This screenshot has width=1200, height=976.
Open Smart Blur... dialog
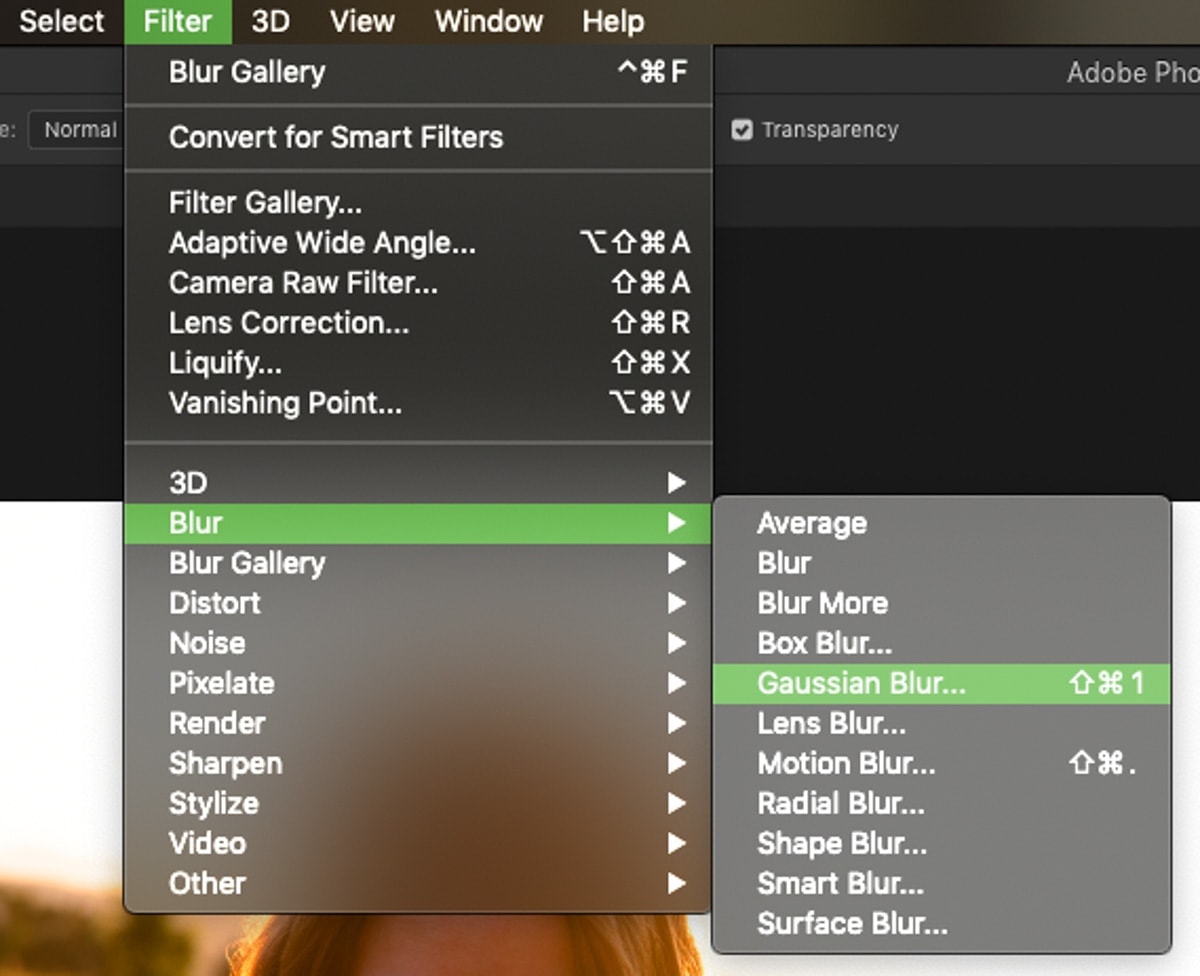pyautogui.click(x=941, y=883)
